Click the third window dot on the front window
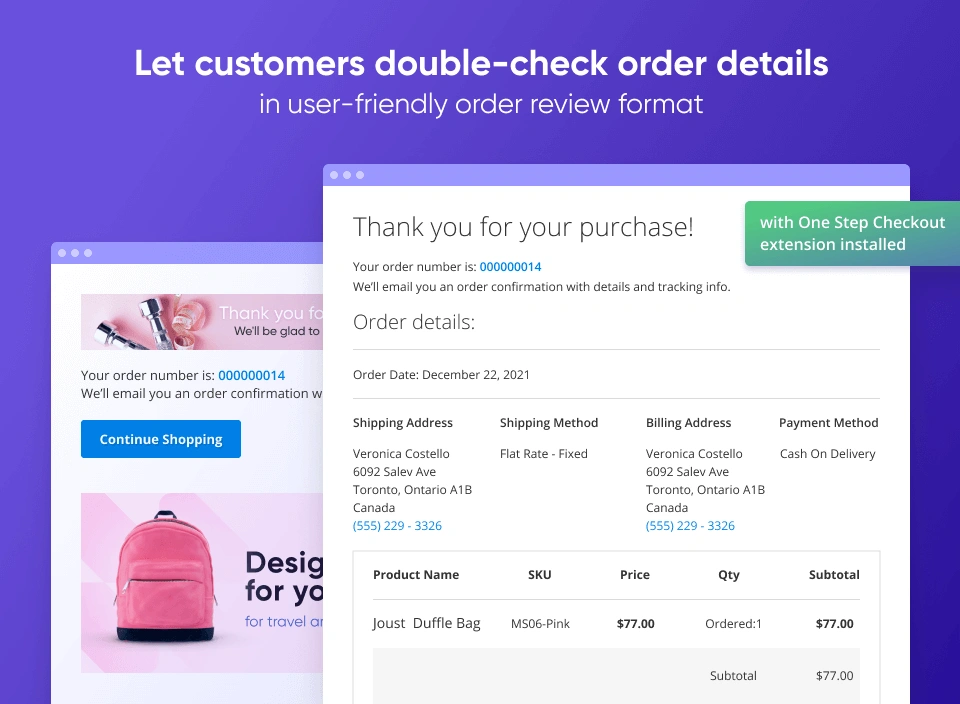Image resolution: width=960 pixels, height=704 pixels. 358,174
